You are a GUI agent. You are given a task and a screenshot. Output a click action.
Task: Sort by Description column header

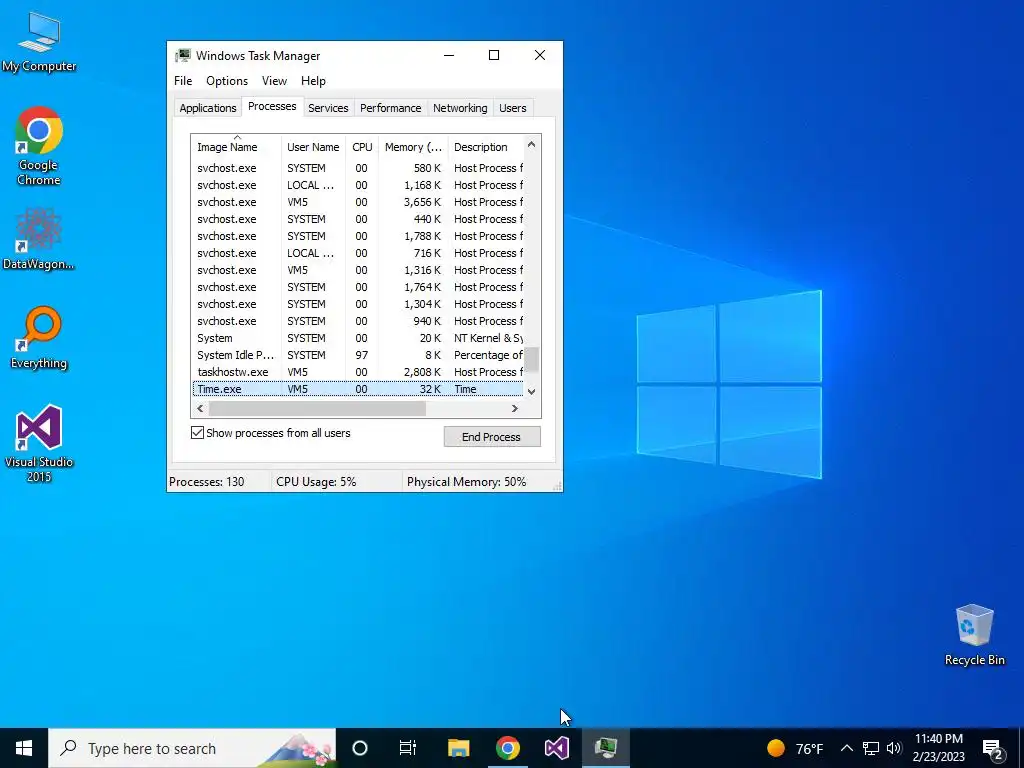(486, 147)
